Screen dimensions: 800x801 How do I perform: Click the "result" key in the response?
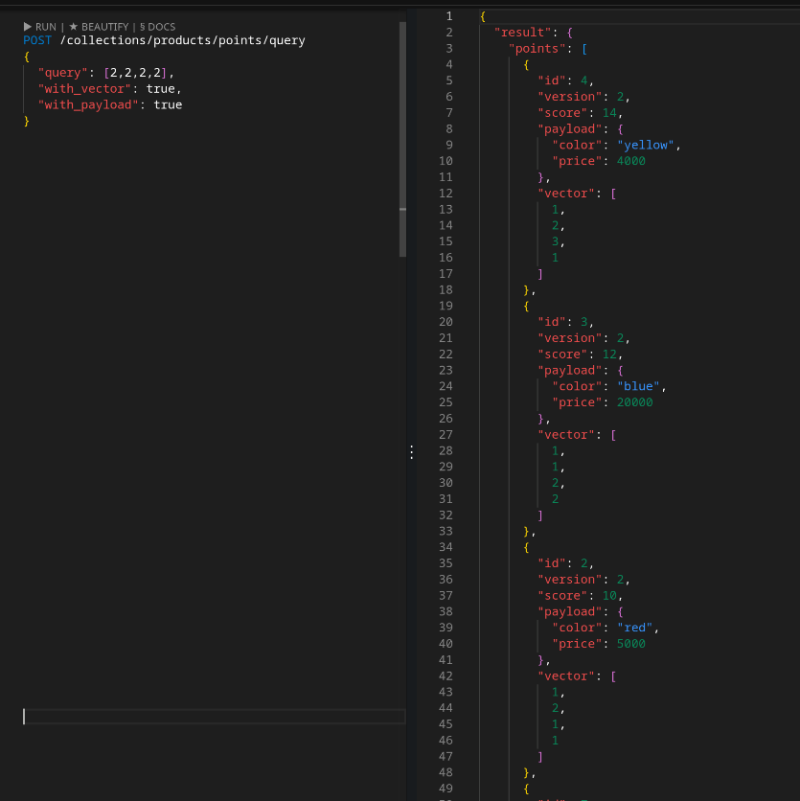(521, 32)
